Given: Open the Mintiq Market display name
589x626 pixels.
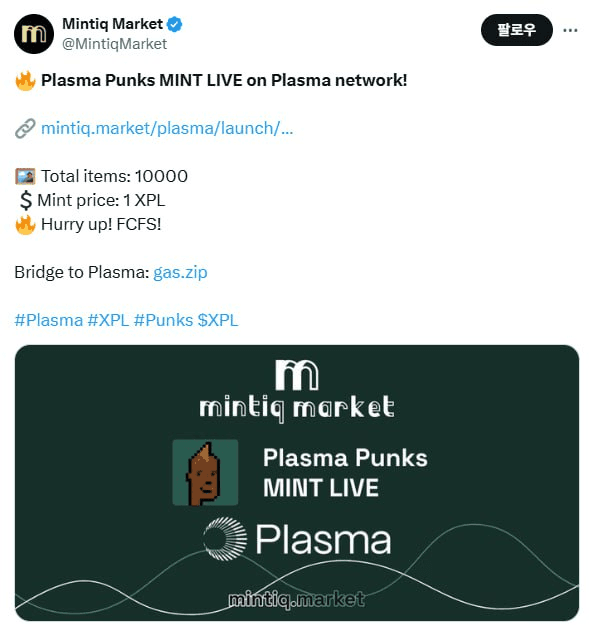Looking at the screenshot, I should 112,24.
